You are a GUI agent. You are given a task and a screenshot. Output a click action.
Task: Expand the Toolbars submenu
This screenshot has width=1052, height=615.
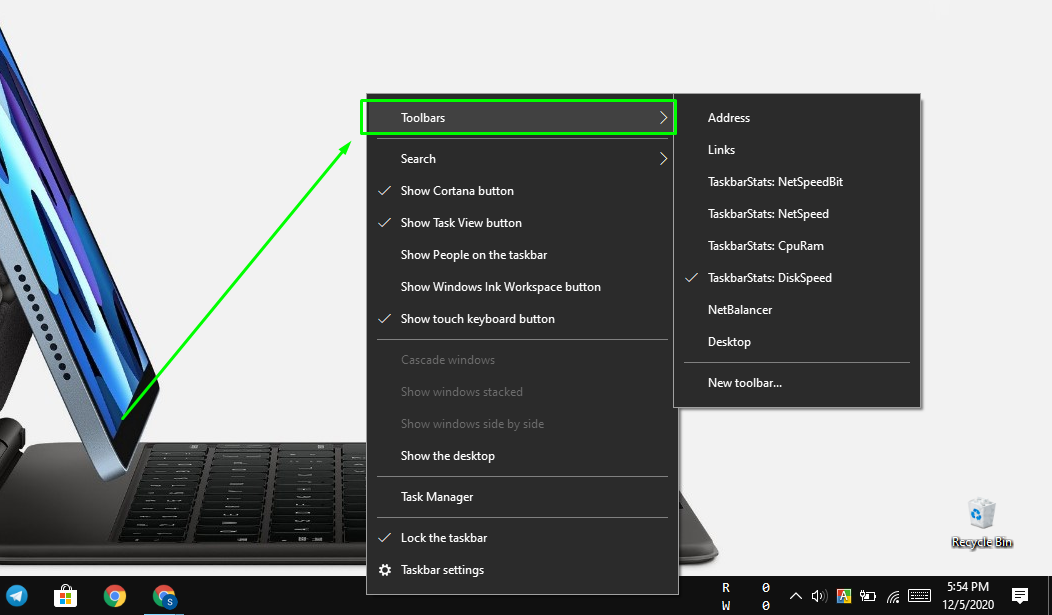click(x=518, y=118)
